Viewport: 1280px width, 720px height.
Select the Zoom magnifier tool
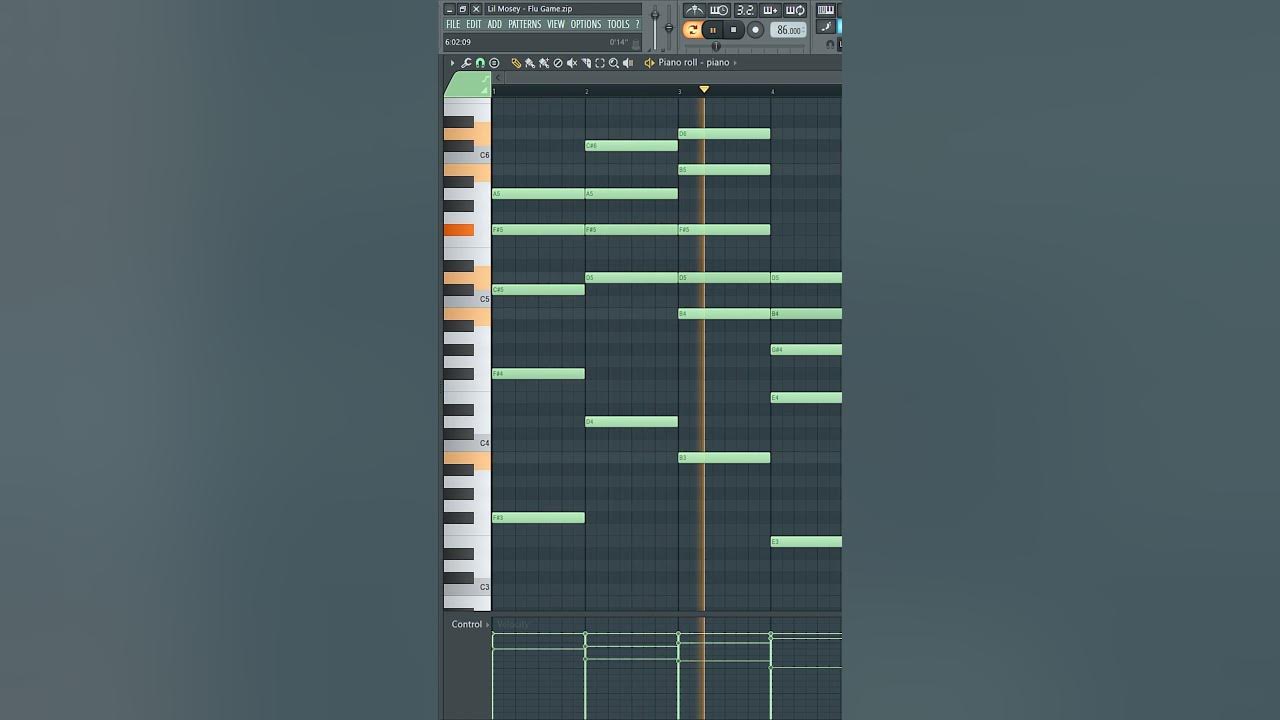pyautogui.click(x=614, y=63)
